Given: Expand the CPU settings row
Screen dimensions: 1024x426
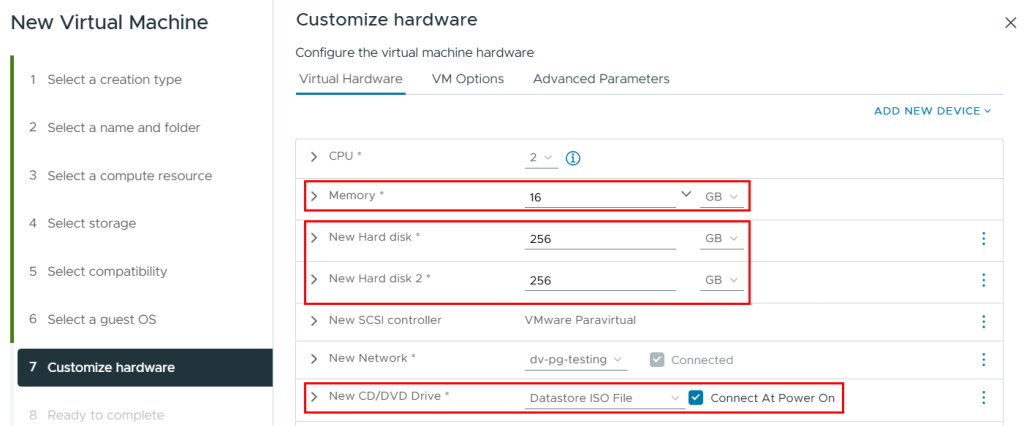Looking at the screenshot, I should [314, 157].
